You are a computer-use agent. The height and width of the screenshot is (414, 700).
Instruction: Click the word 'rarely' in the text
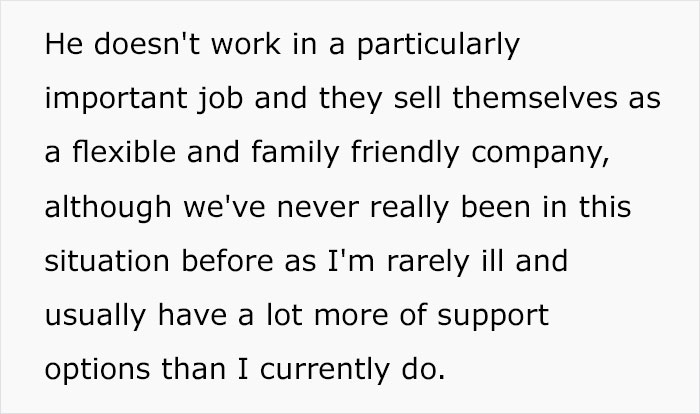[x=428, y=263]
